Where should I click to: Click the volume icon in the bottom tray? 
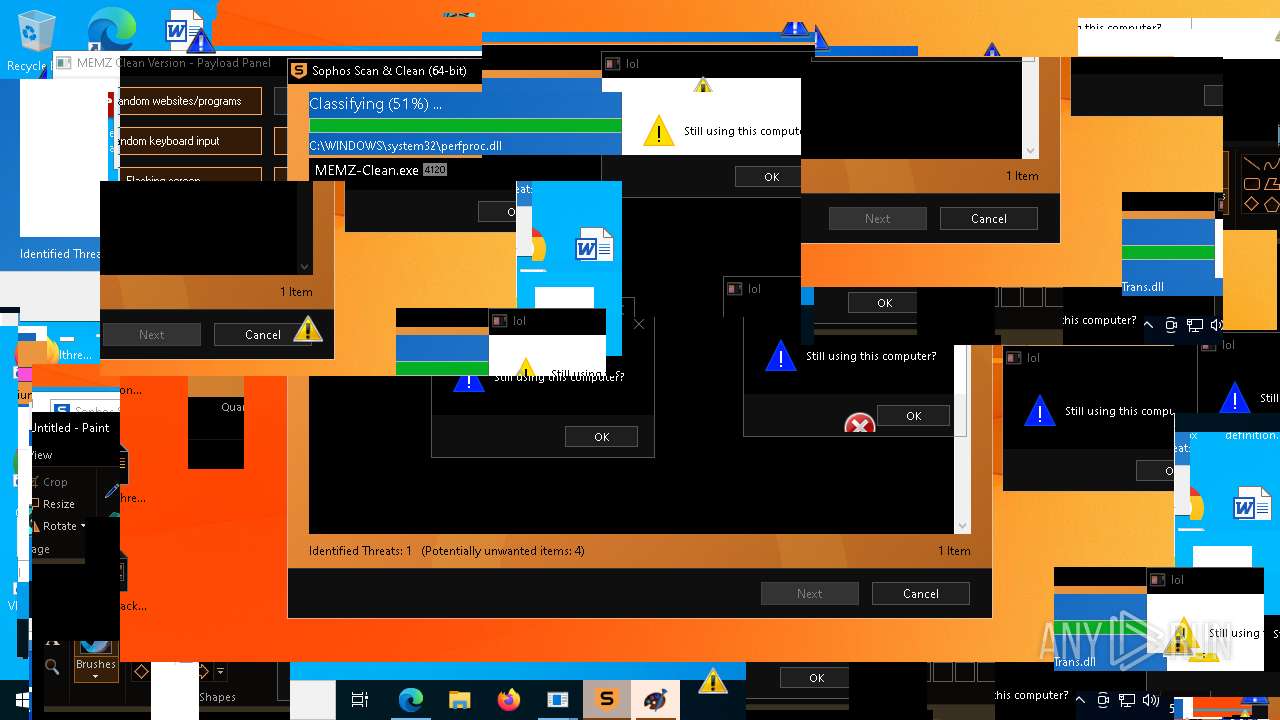click(x=1150, y=700)
